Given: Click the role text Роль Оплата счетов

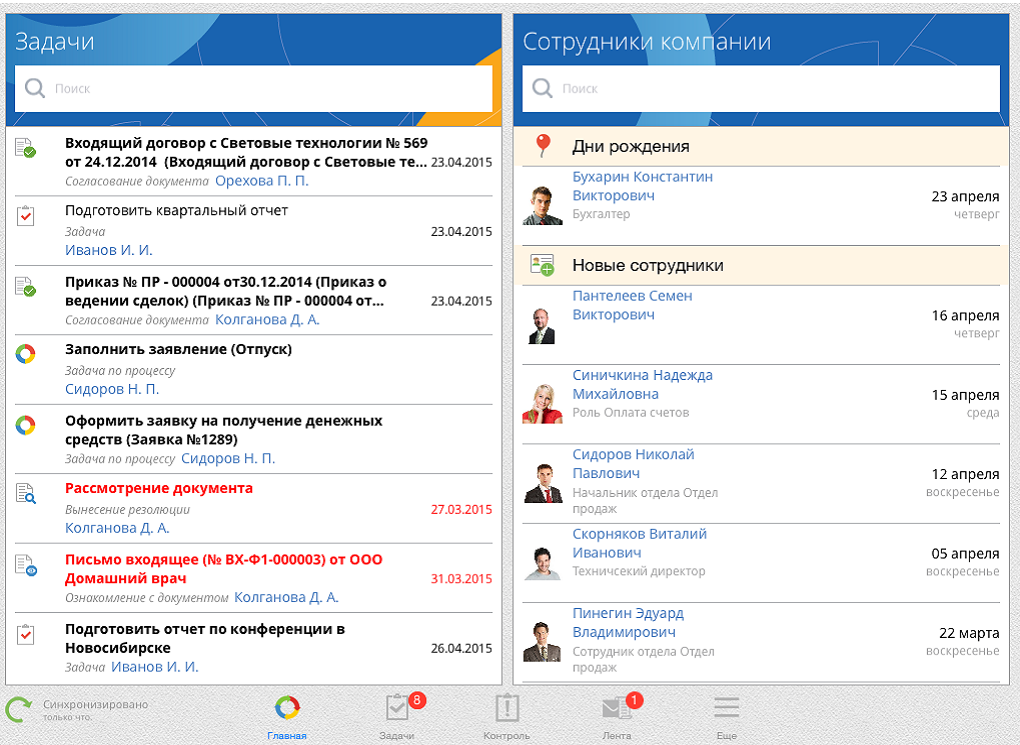Looking at the screenshot, I should (631, 413).
